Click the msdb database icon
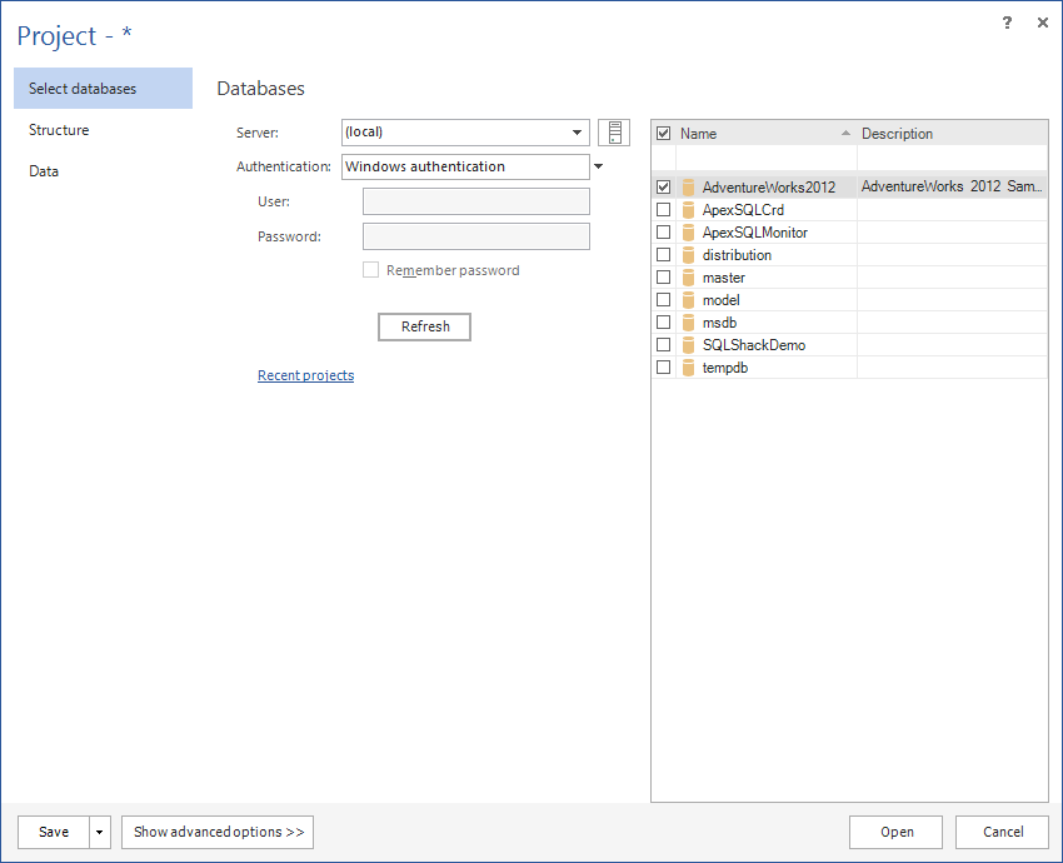Screen dimensions: 1063x863 (688, 323)
